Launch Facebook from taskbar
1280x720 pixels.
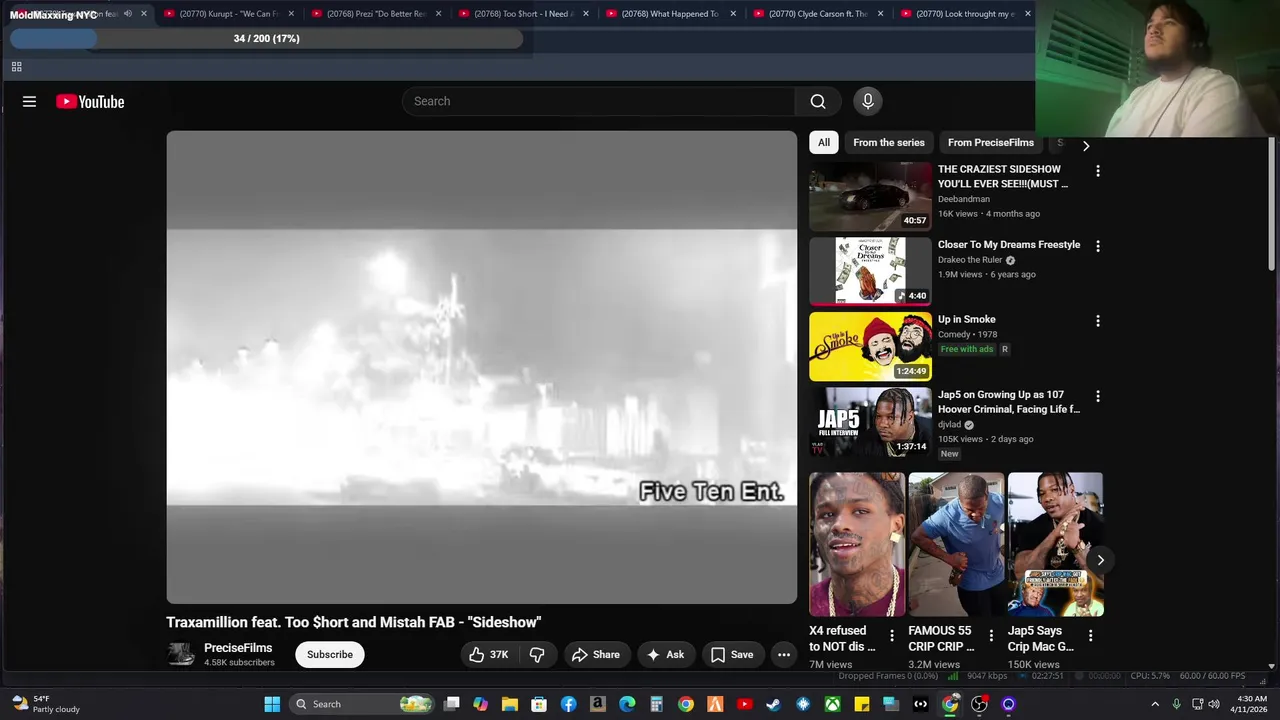[x=568, y=704]
